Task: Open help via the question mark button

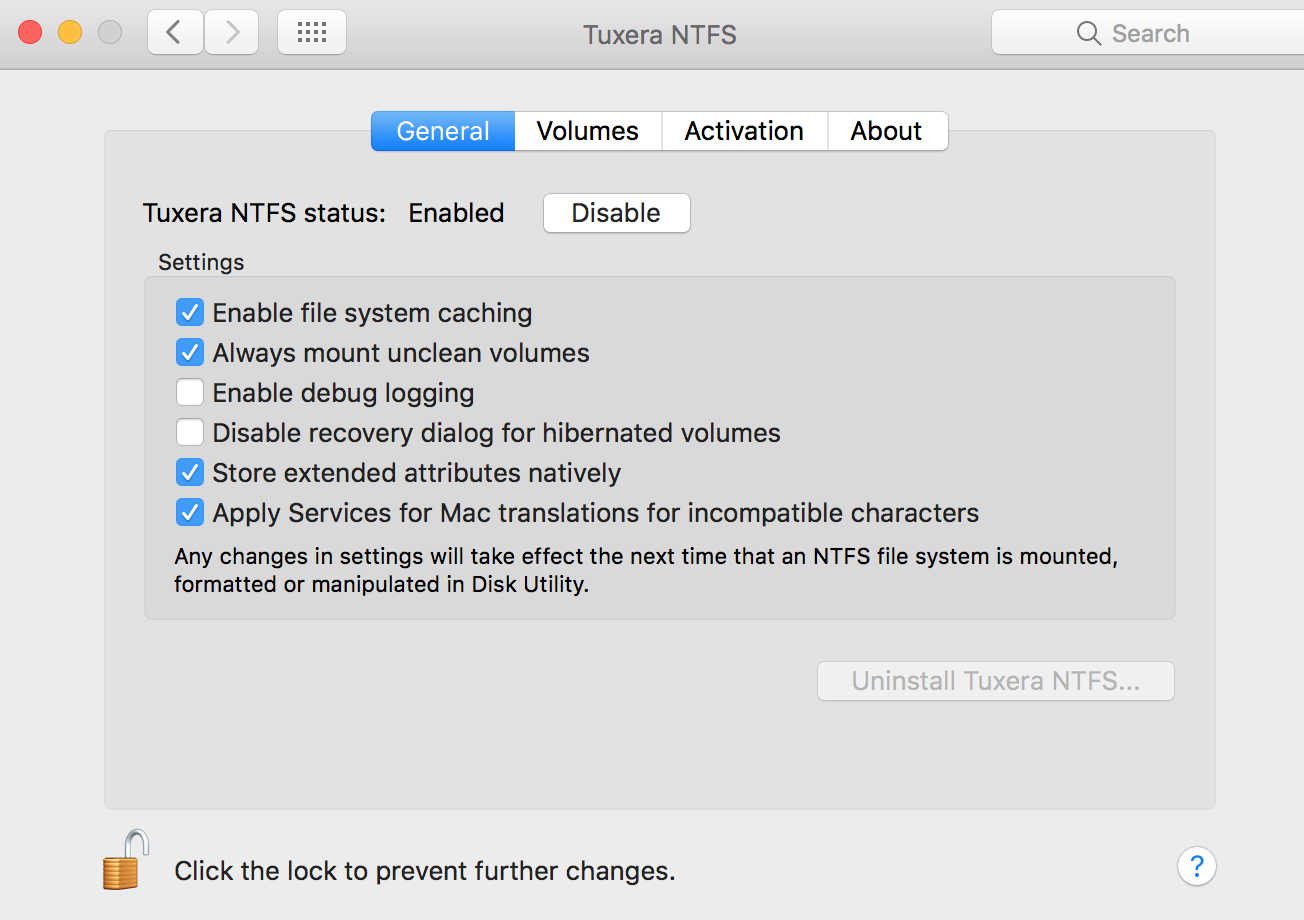Action: 1196,866
